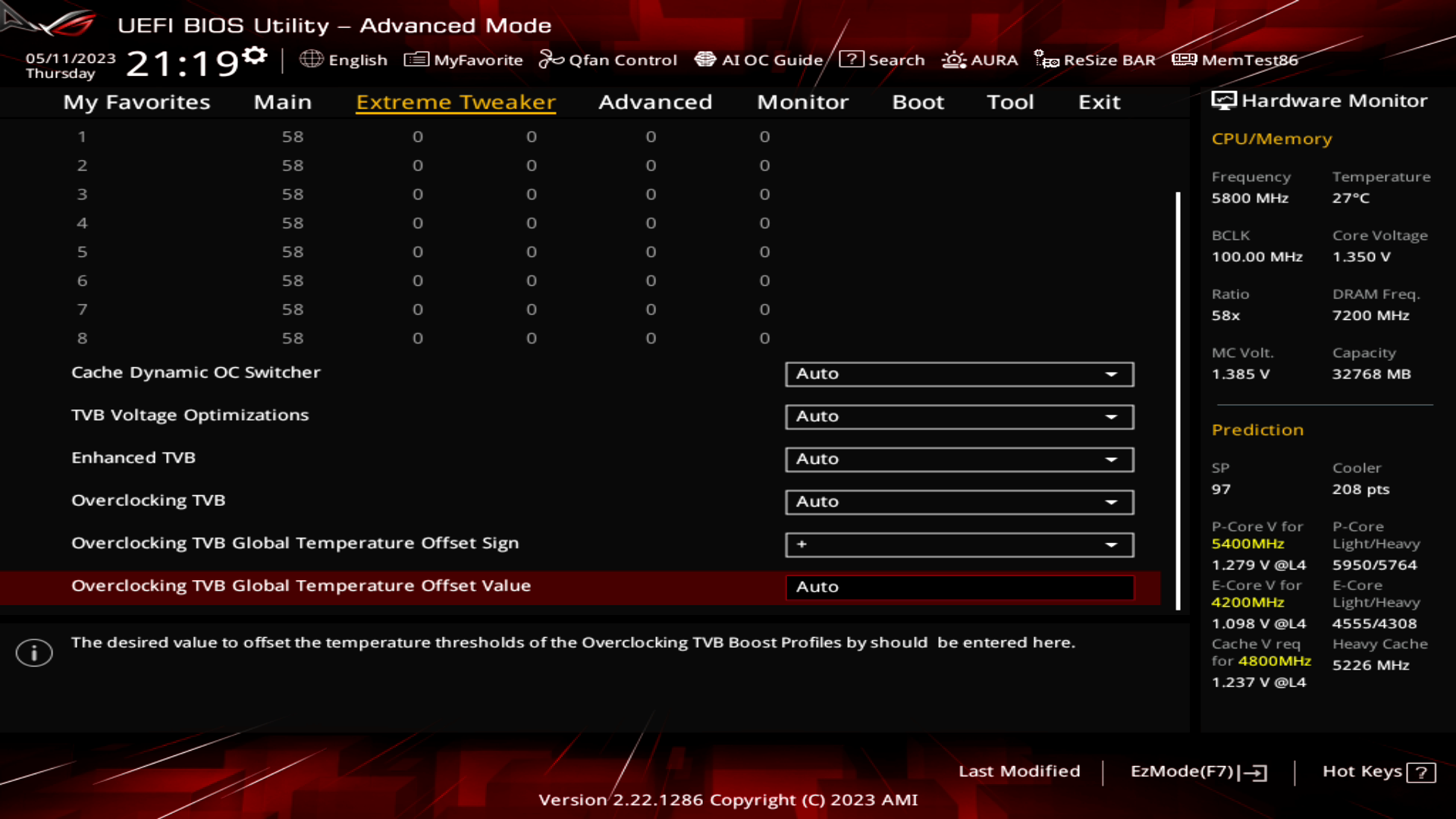The width and height of the screenshot is (1456, 819).
Task: Click the Search function icon
Action: (850, 59)
